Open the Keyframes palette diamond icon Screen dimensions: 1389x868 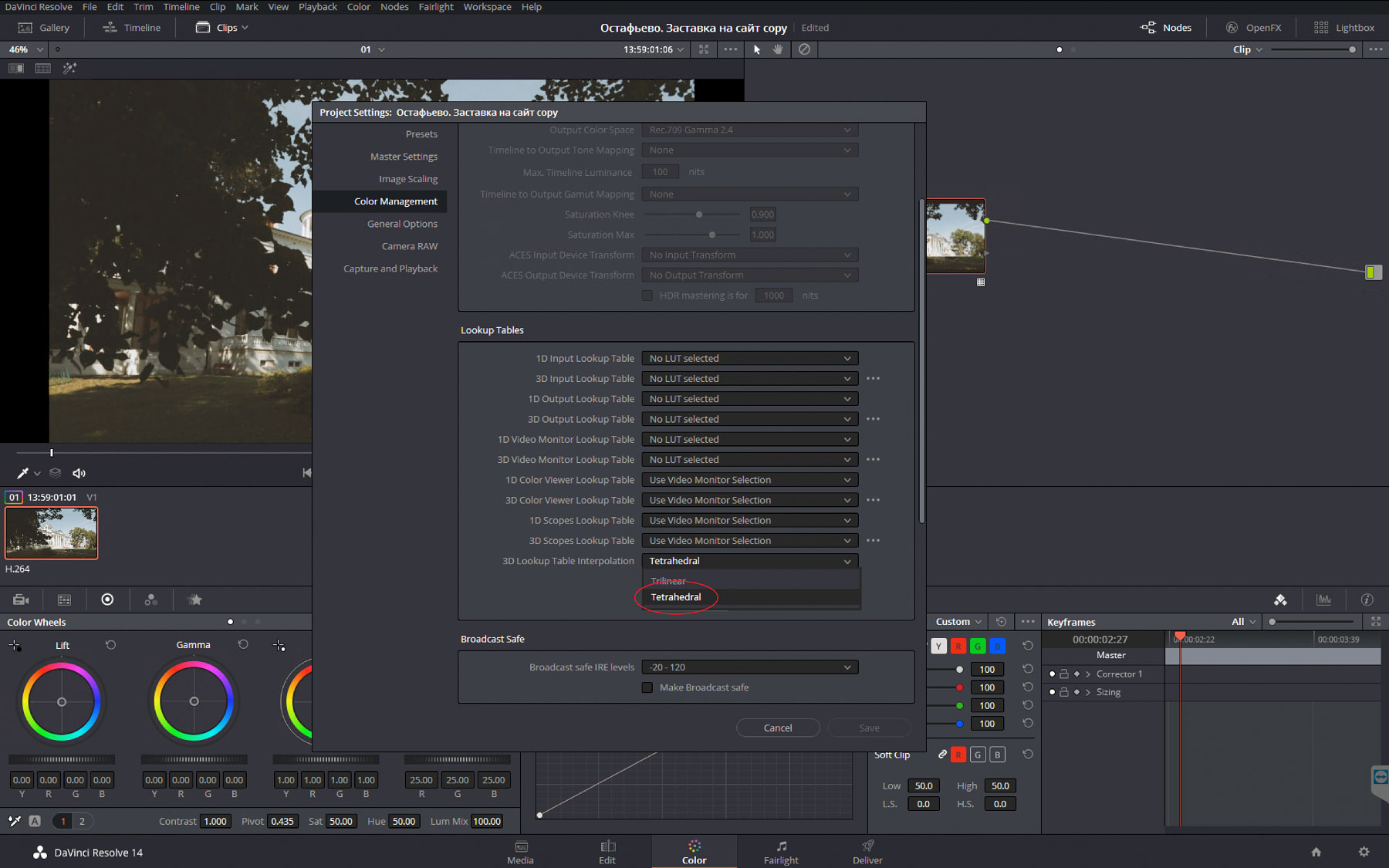[x=1280, y=599]
